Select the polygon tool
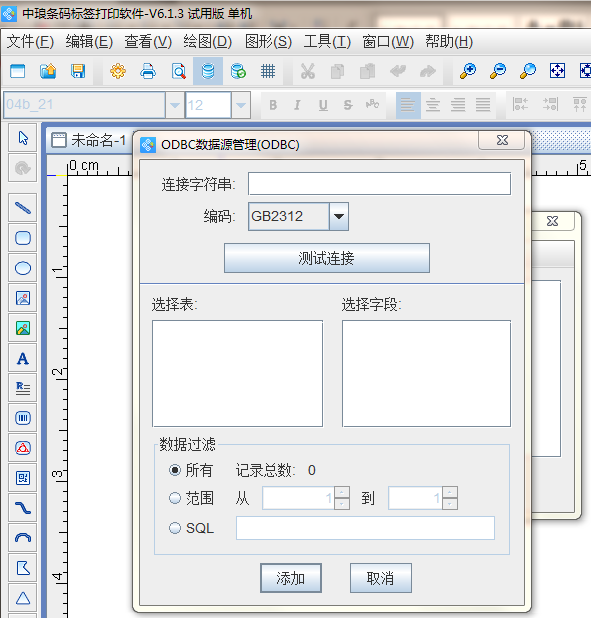This screenshot has width=591, height=618. tap(23, 568)
